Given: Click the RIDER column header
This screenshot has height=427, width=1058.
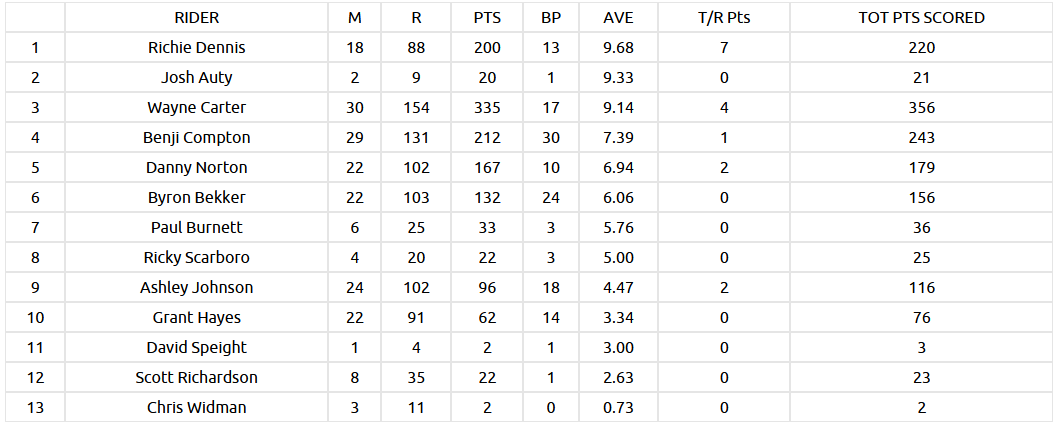Looking at the screenshot, I should pos(196,18).
